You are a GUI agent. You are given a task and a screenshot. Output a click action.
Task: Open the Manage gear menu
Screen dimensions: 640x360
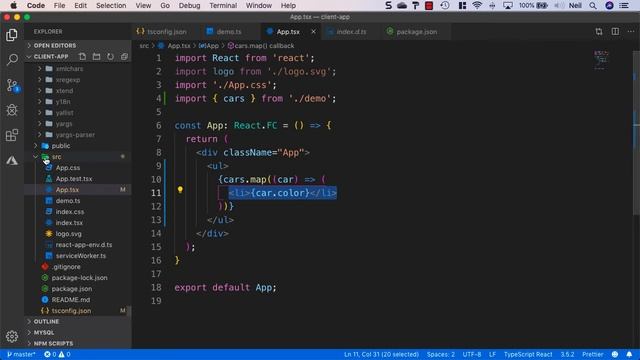[x=12, y=336]
